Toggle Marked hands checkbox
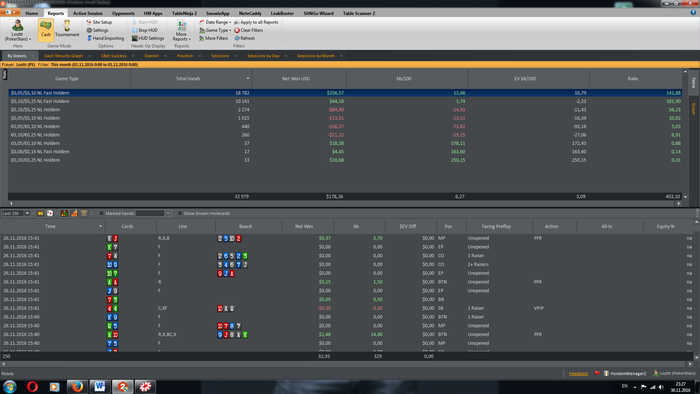 (101, 213)
